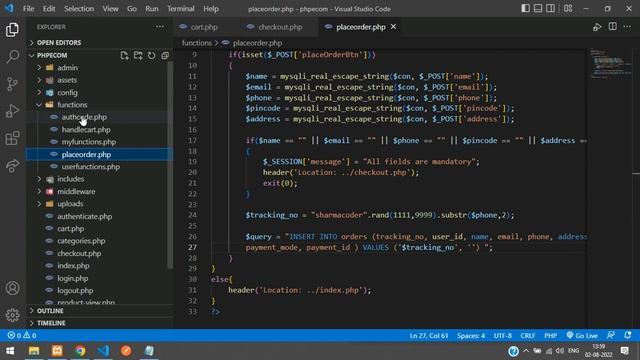Toggle Secondary Side Bar visibility
This screenshot has width=640, height=360.
pyautogui.click(x=551, y=9)
